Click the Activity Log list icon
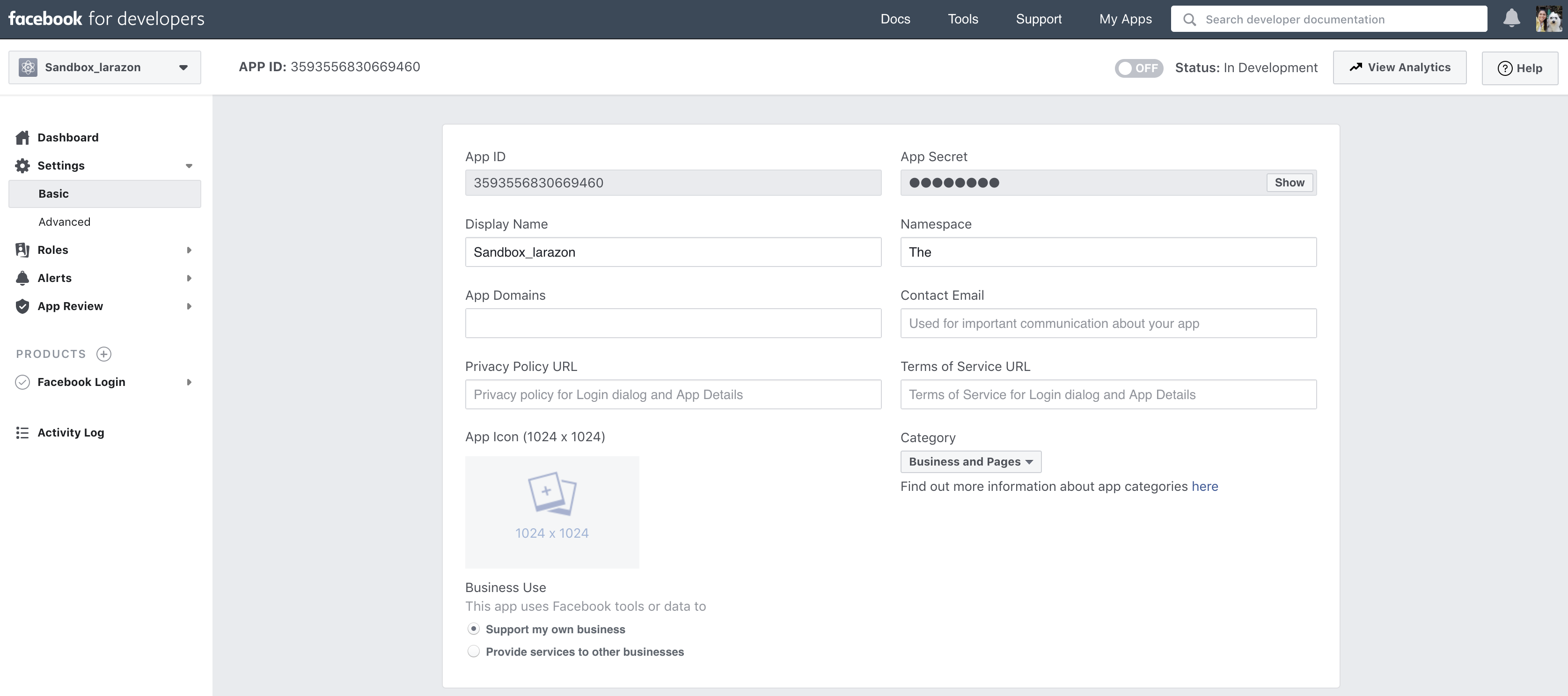The image size is (1568, 696). (22, 432)
